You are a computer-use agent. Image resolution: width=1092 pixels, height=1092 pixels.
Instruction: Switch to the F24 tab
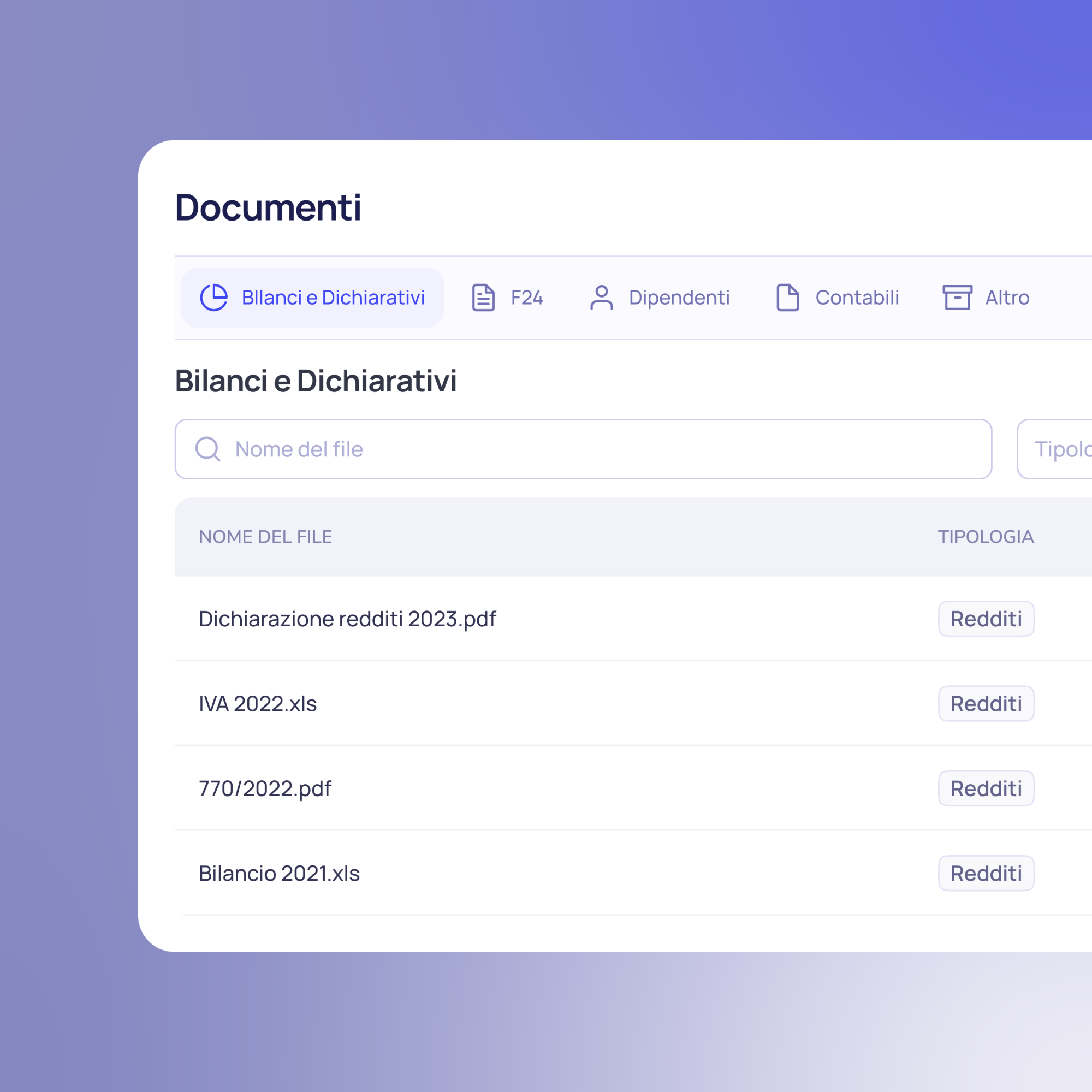click(526, 298)
